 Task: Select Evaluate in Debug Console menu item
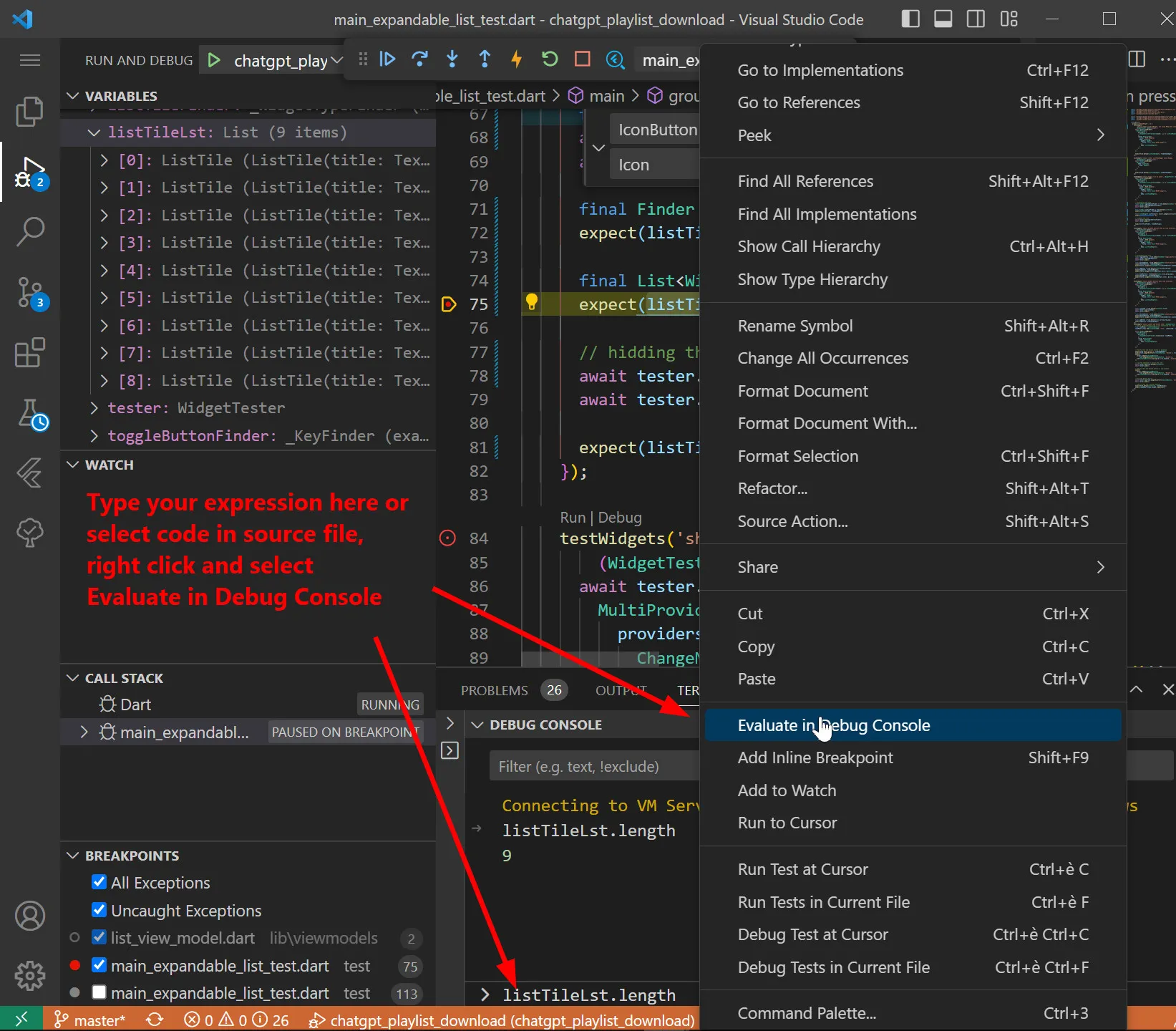pos(913,725)
